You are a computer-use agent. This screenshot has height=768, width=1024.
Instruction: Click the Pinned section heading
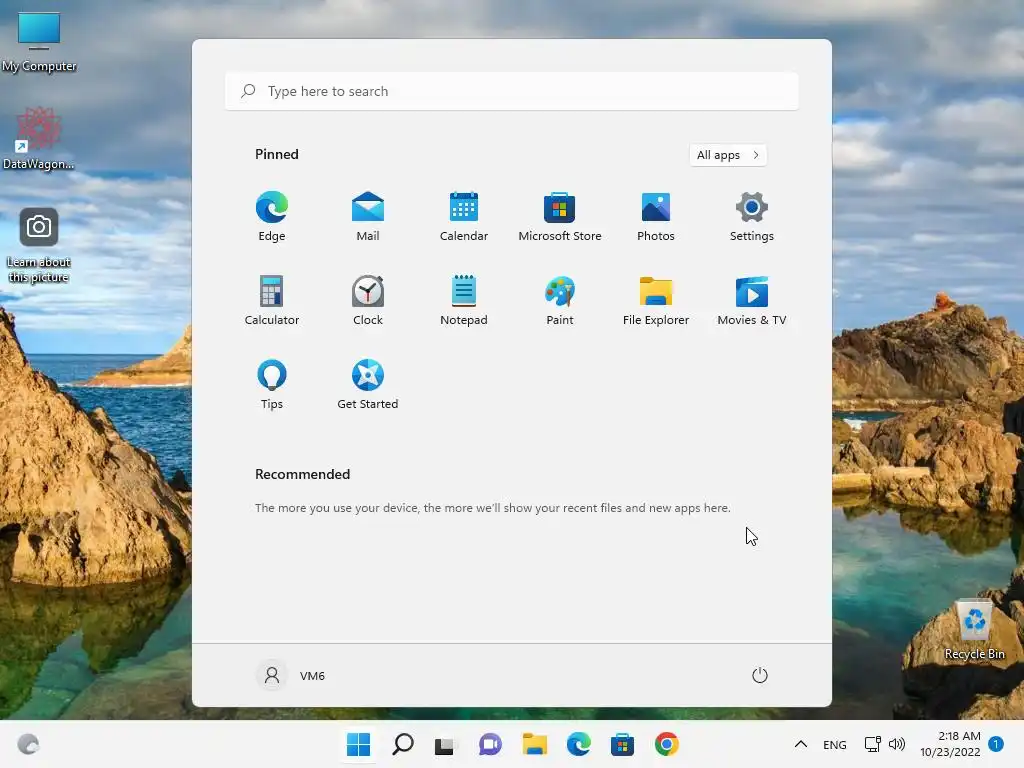point(277,154)
